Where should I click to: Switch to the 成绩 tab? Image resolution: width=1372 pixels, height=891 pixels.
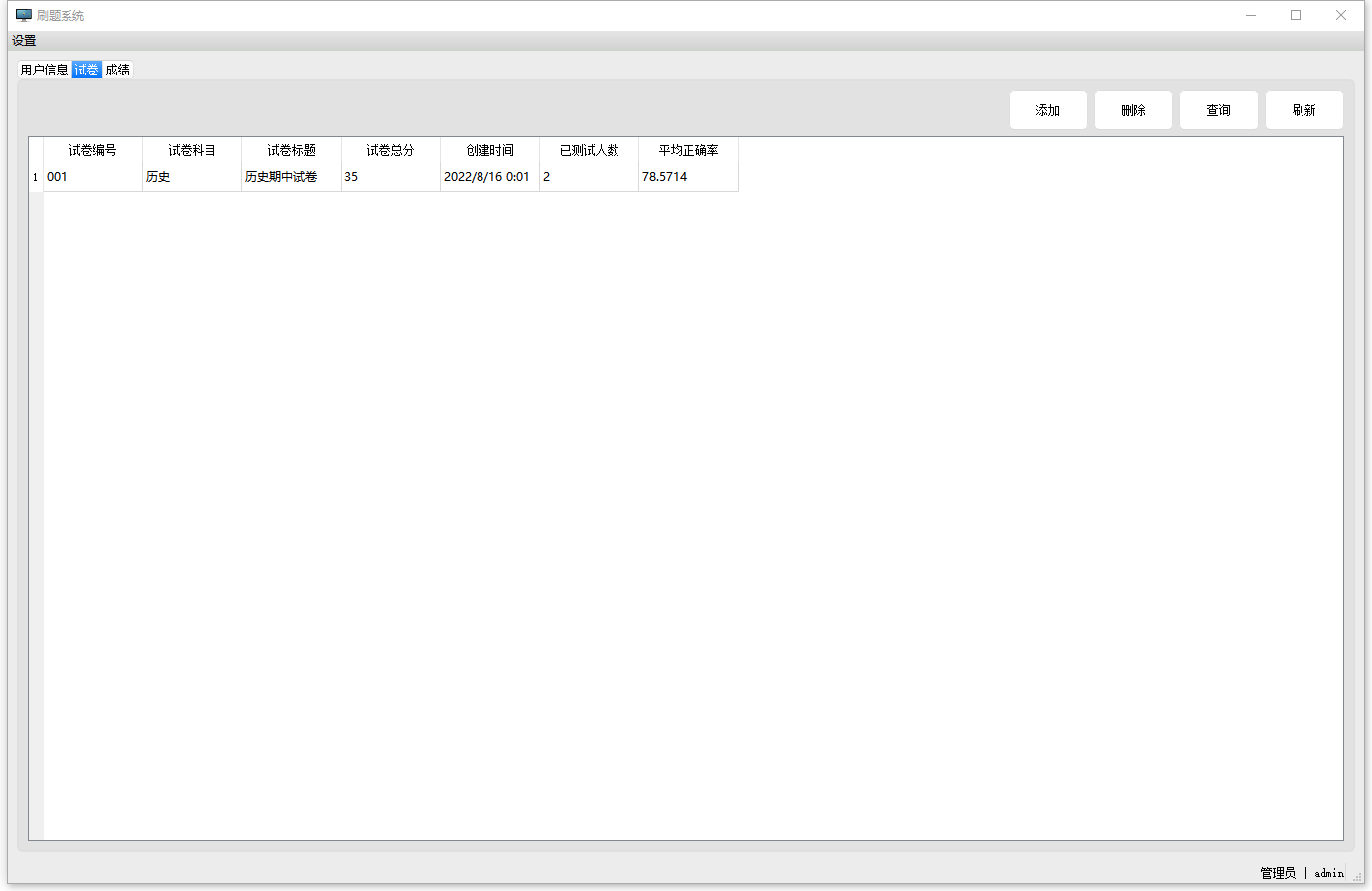[x=118, y=70]
